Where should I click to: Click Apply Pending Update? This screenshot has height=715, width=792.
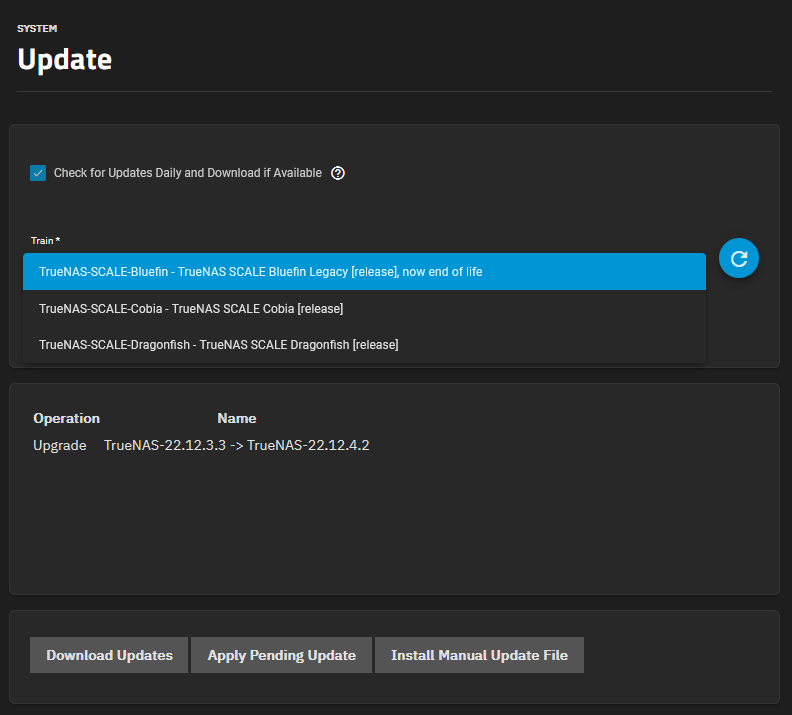[281, 655]
